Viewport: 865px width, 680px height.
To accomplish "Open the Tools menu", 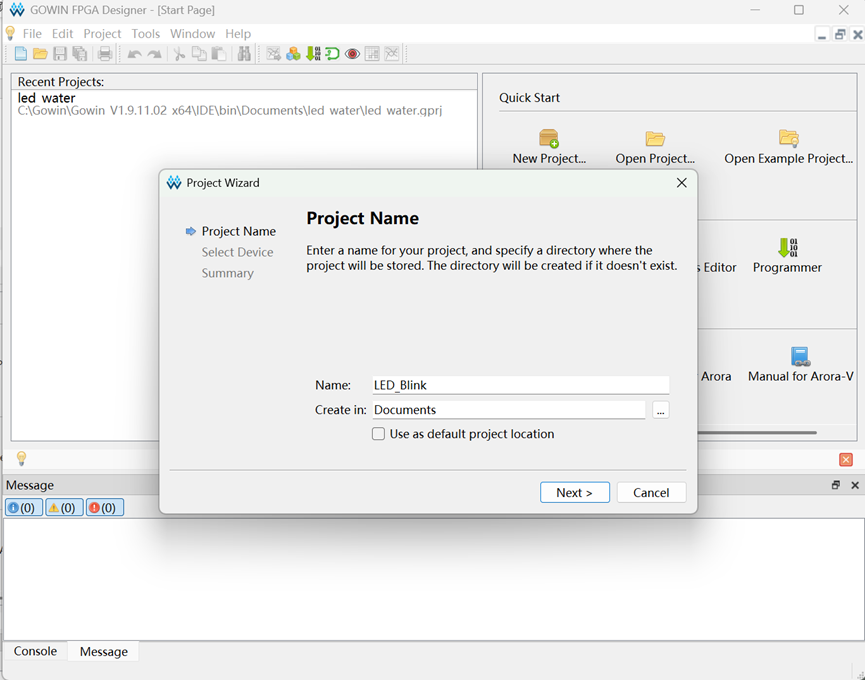I will click(146, 34).
